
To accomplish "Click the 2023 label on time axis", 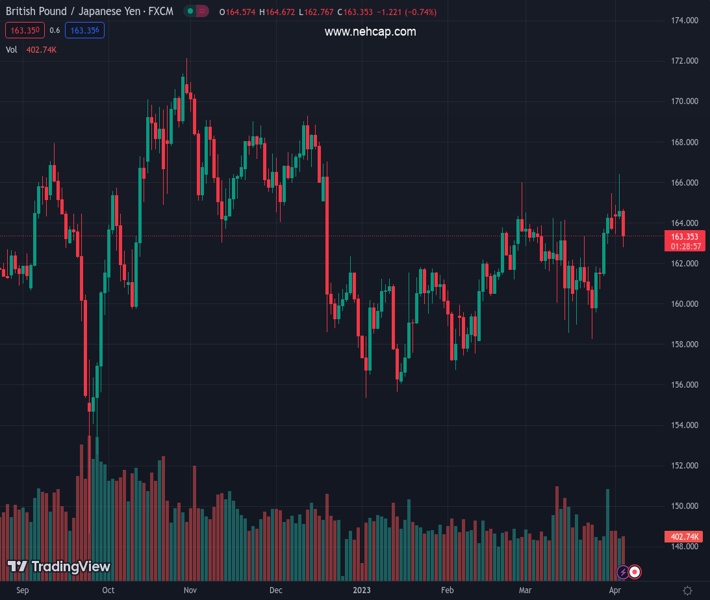I will click(361, 591).
